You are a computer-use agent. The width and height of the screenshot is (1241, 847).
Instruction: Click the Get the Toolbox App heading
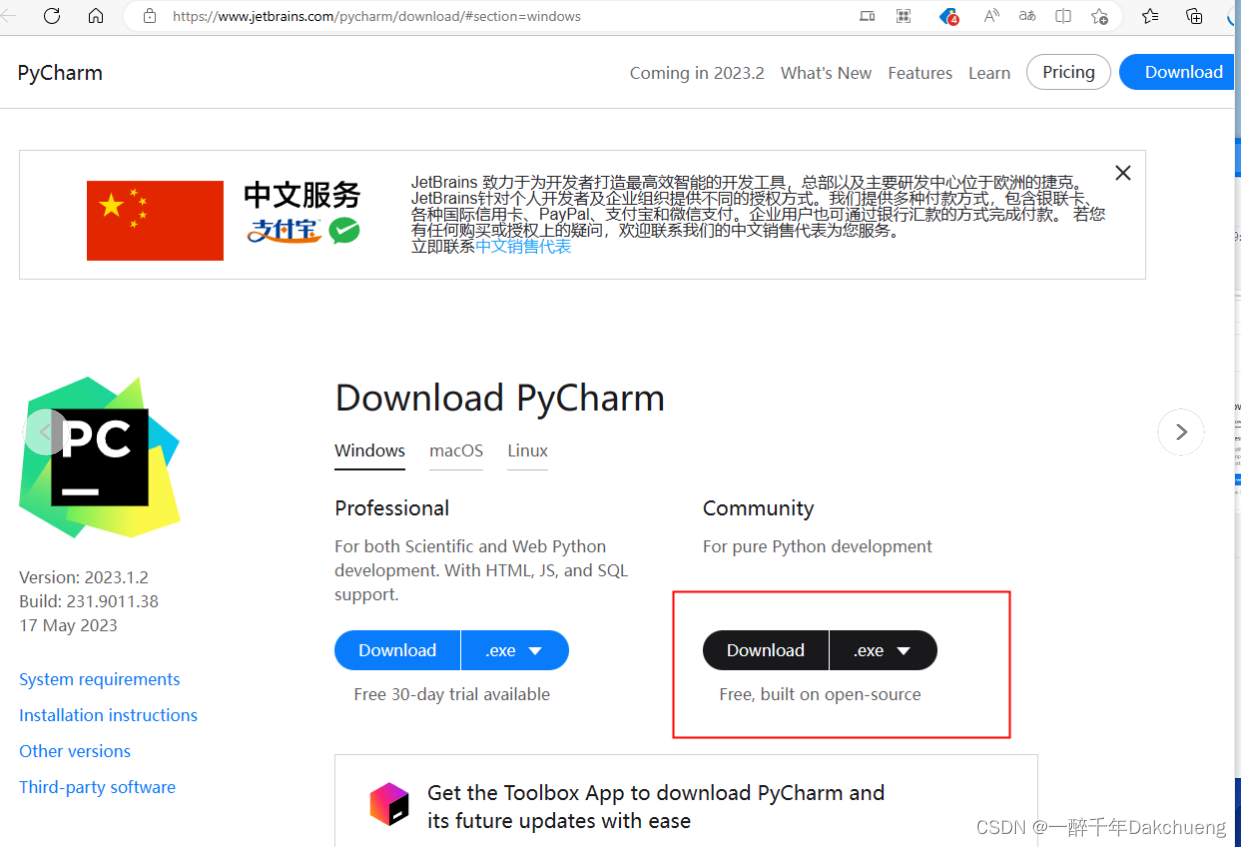656,807
